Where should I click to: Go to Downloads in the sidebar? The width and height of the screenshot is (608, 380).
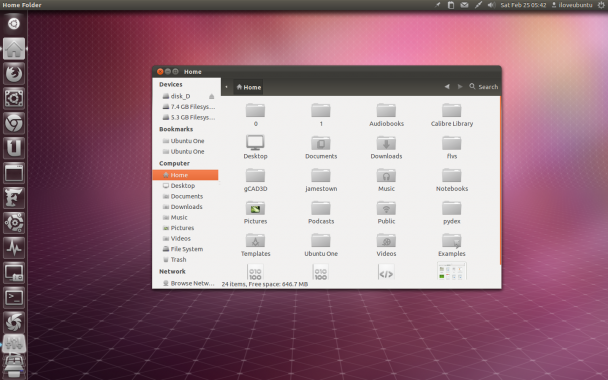[182, 207]
